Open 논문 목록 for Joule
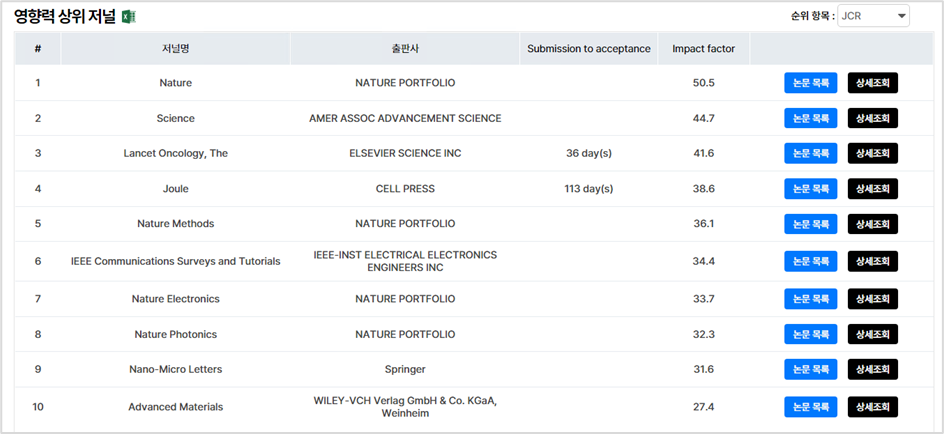This screenshot has width=944, height=434. (x=810, y=189)
